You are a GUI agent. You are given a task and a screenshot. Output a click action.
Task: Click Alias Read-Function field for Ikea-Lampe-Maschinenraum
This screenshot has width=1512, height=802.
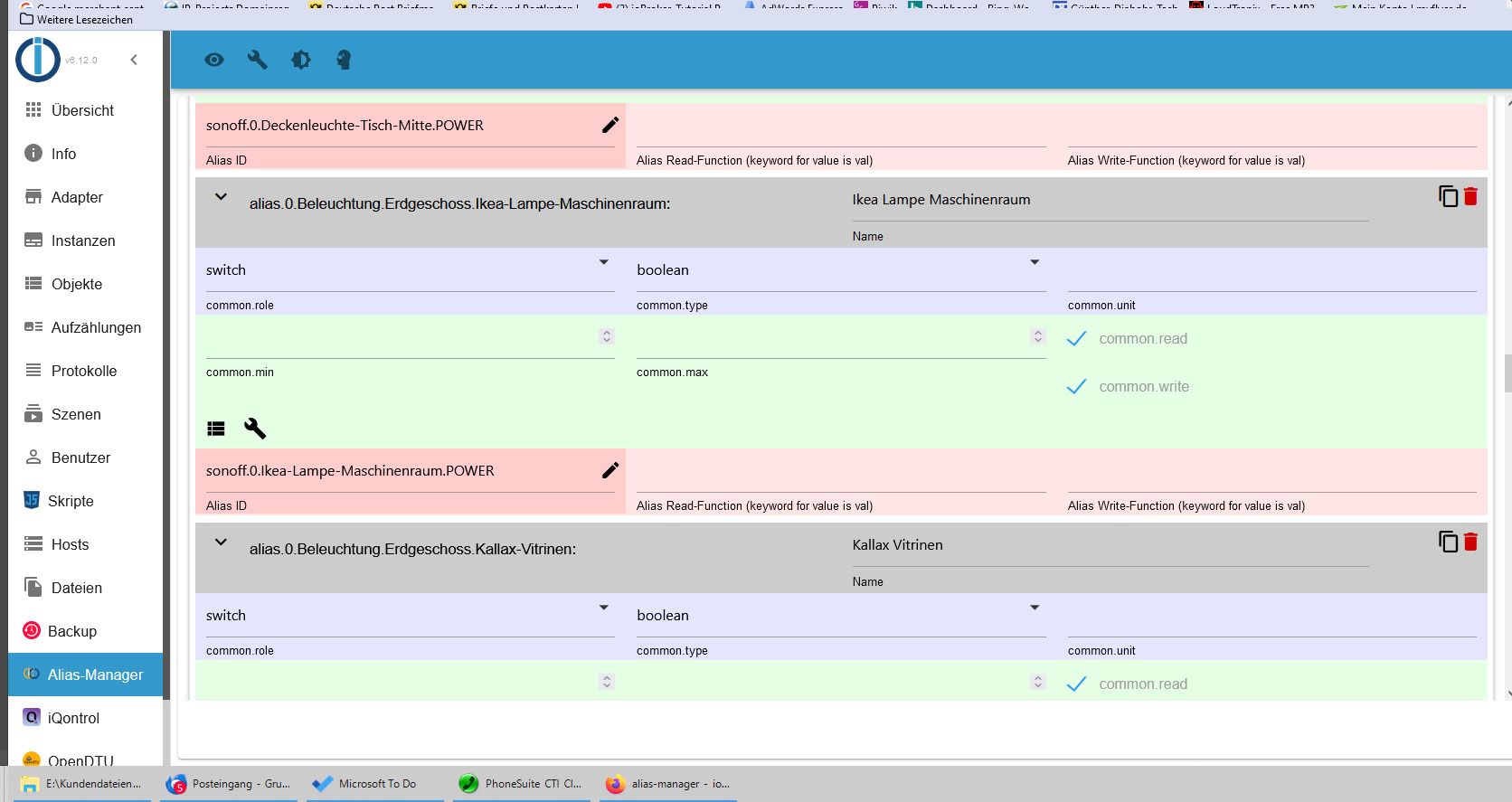[841, 472]
